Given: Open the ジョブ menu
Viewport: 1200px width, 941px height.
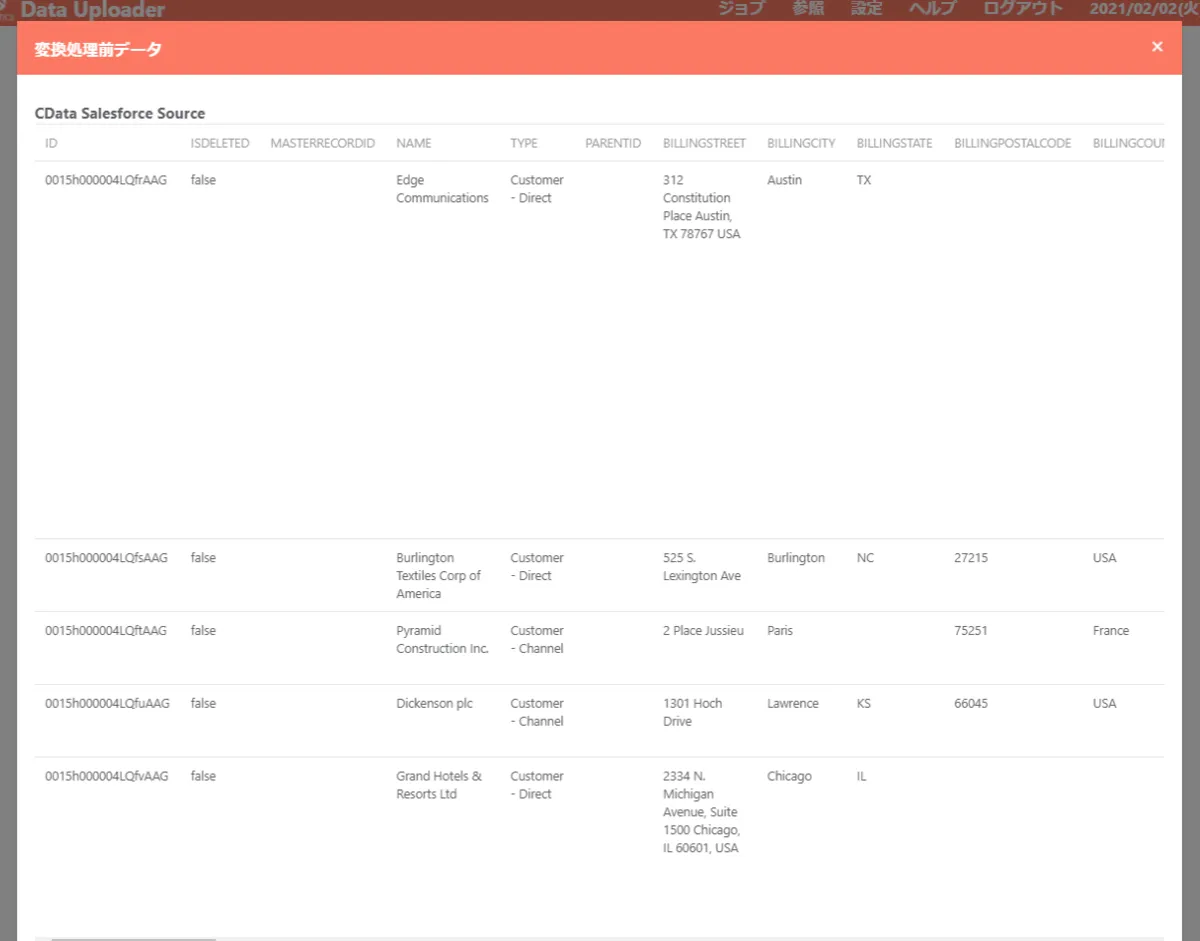Looking at the screenshot, I should 741,9.
